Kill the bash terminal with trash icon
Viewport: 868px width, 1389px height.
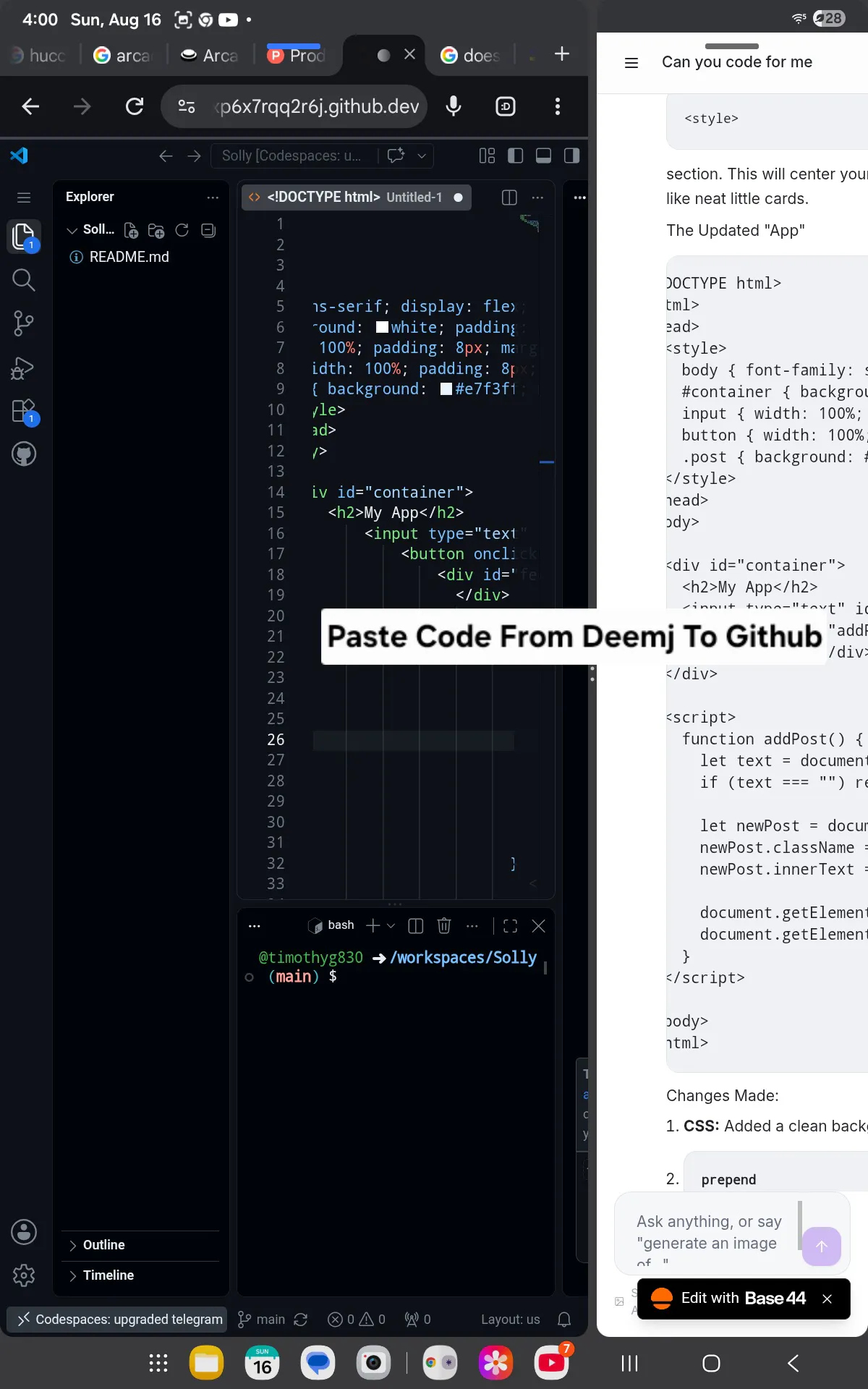tap(444, 925)
